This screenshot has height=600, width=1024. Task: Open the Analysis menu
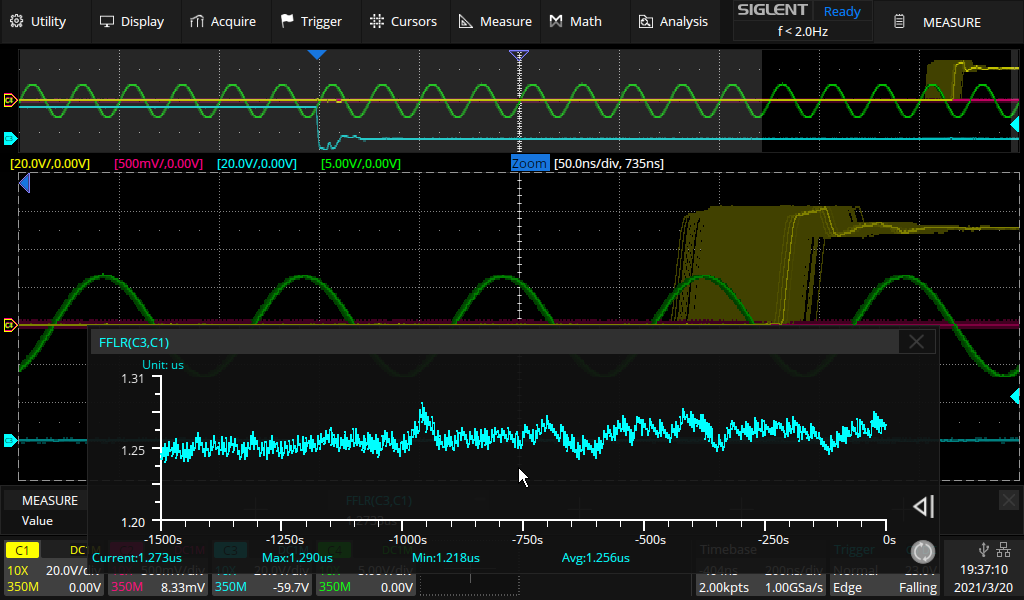[x=673, y=22]
